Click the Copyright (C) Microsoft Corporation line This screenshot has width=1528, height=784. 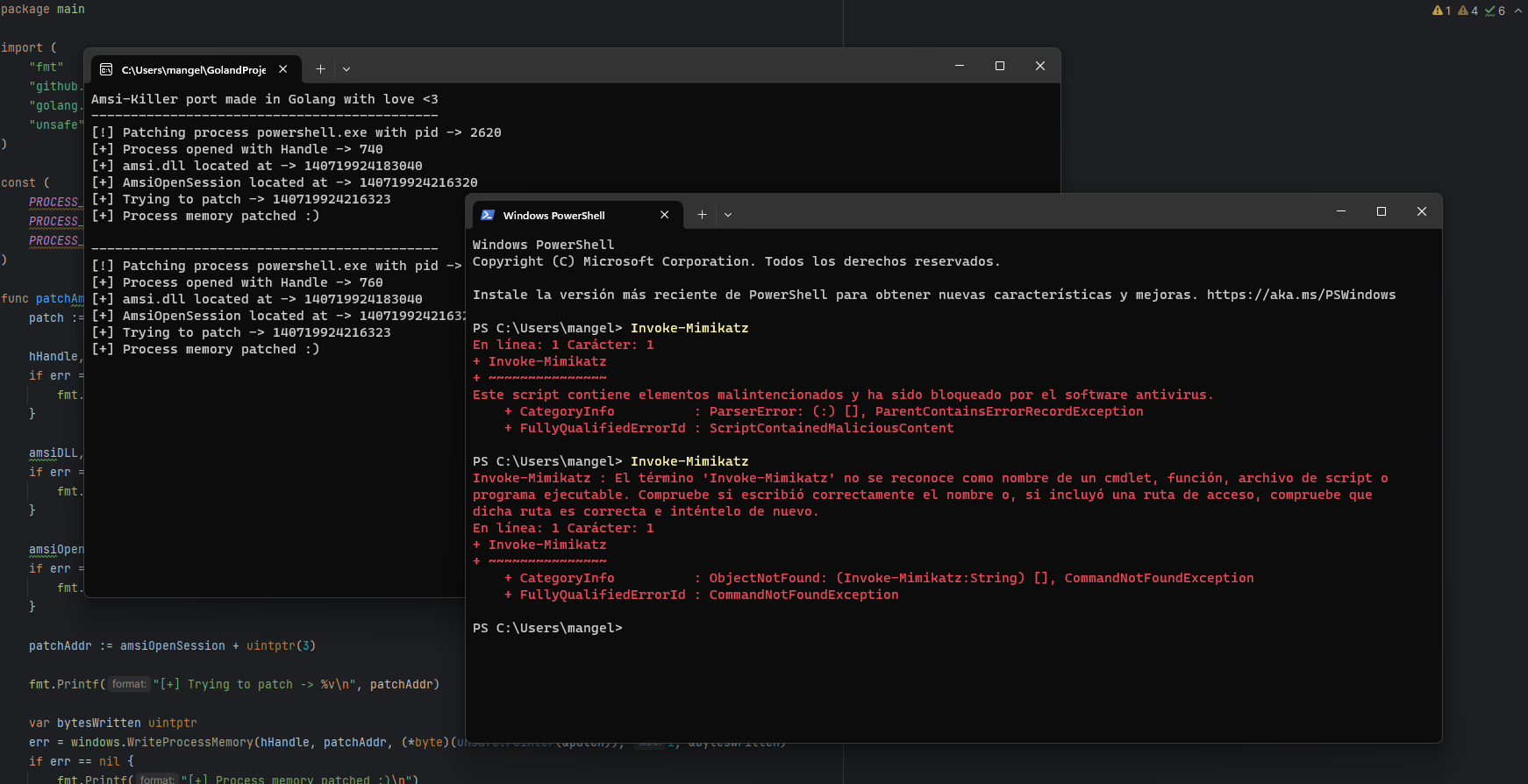pos(736,261)
